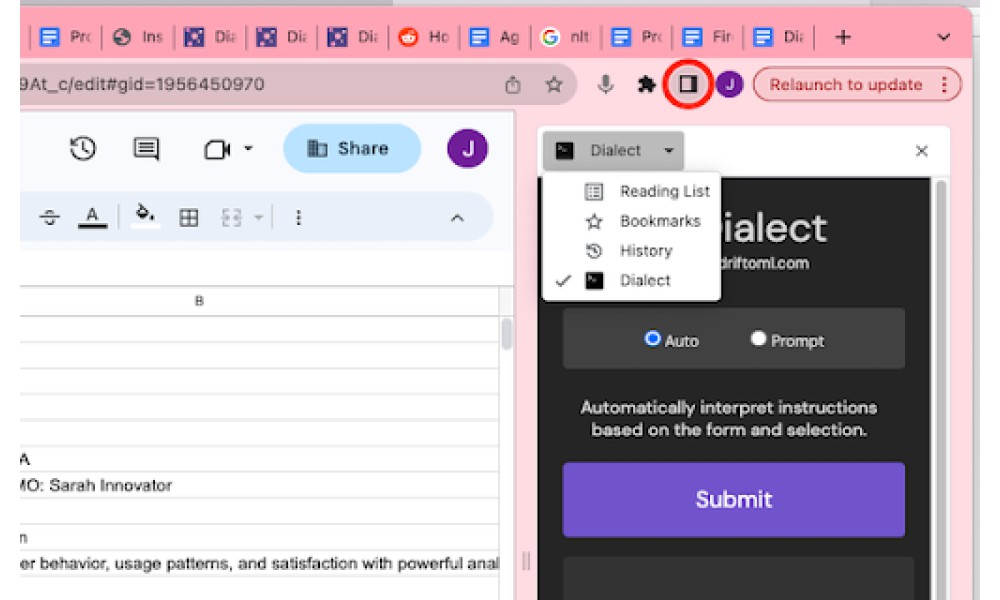Switch to the "Ins" globe tab
This screenshot has width=1000, height=600.
click(139, 37)
